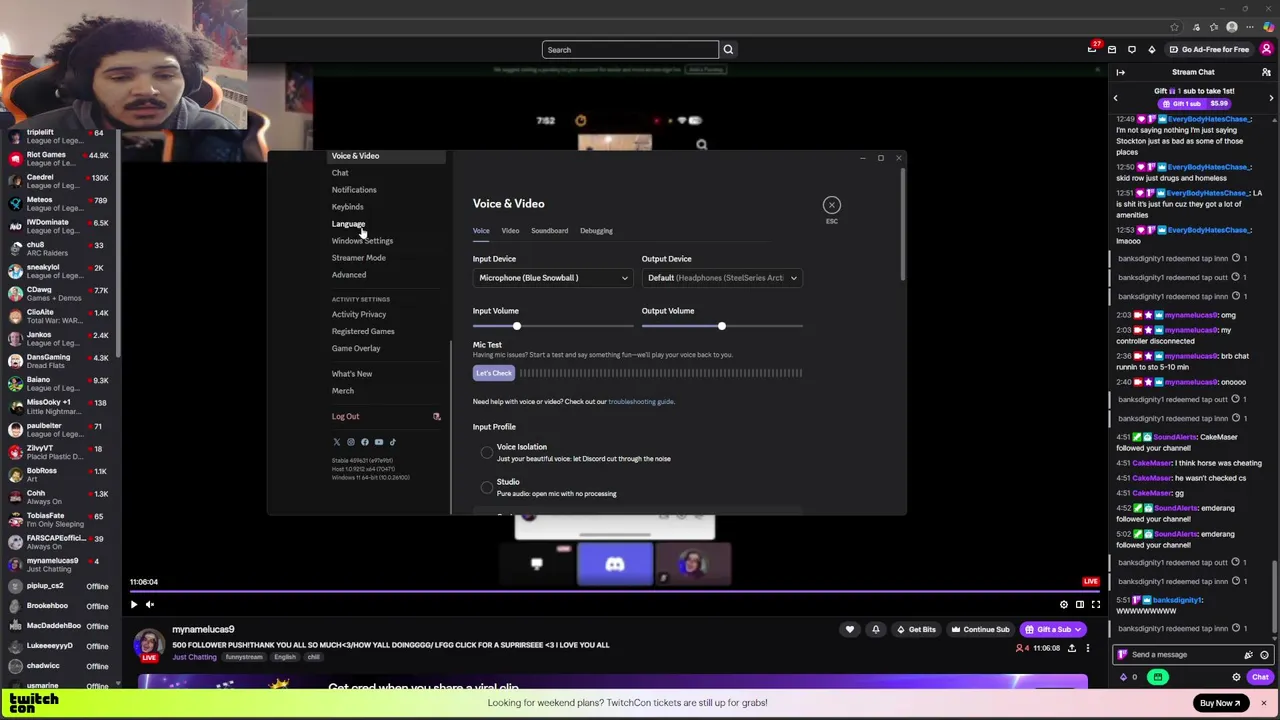The height and width of the screenshot is (720, 1280).
Task: Open the chat bubble icon in top bar
Action: [1132, 49]
